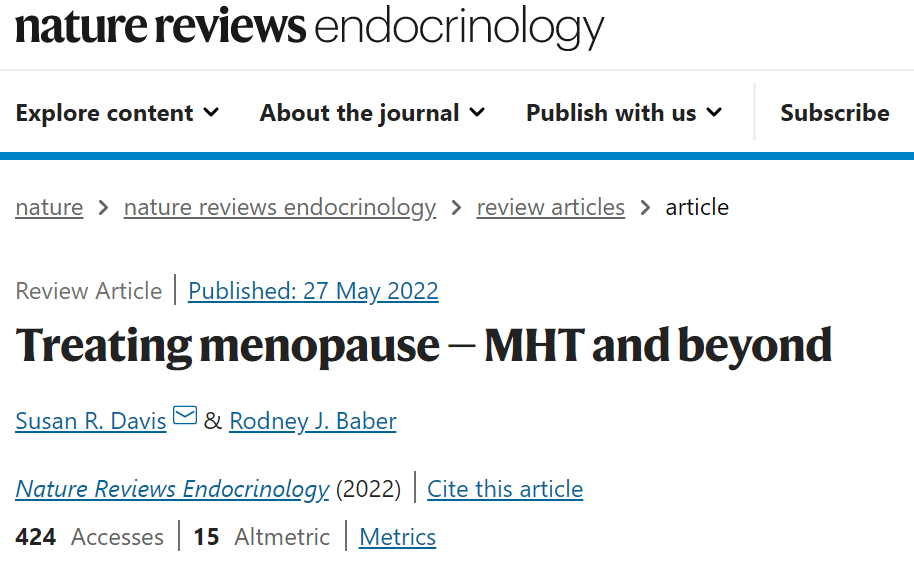The height and width of the screenshot is (564, 914).
Task: Open the Metrics link
Action: [x=398, y=537]
